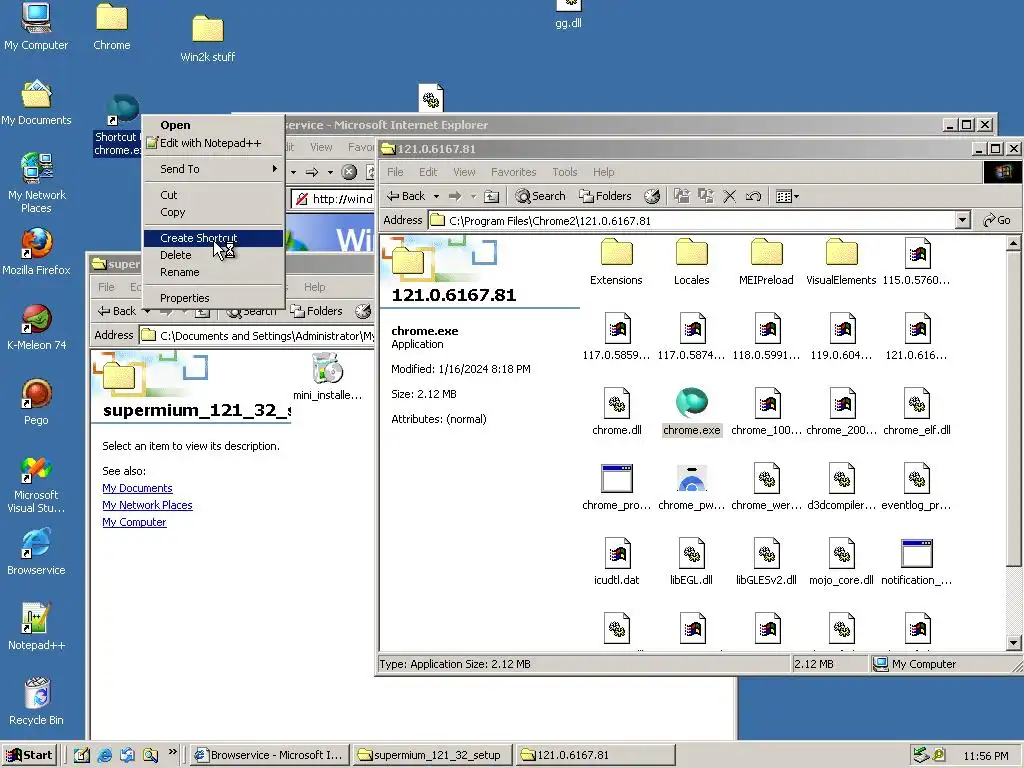
Task: Select the Extensions folder
Action: pos(616,261)
